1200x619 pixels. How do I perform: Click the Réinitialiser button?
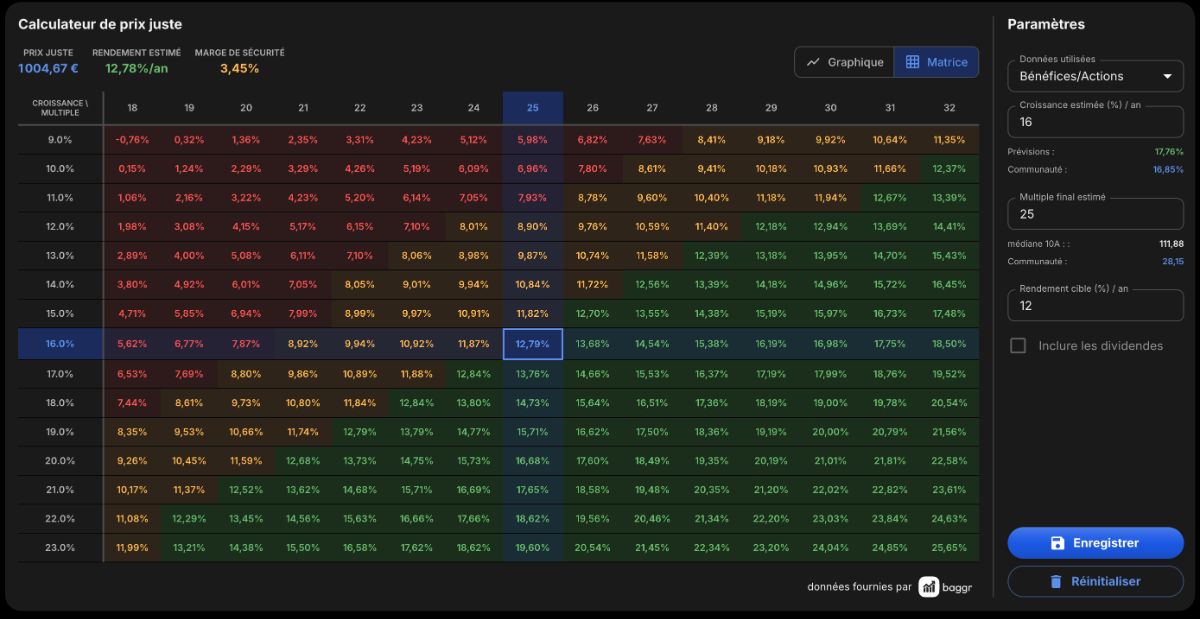(x=1095, y=581)
